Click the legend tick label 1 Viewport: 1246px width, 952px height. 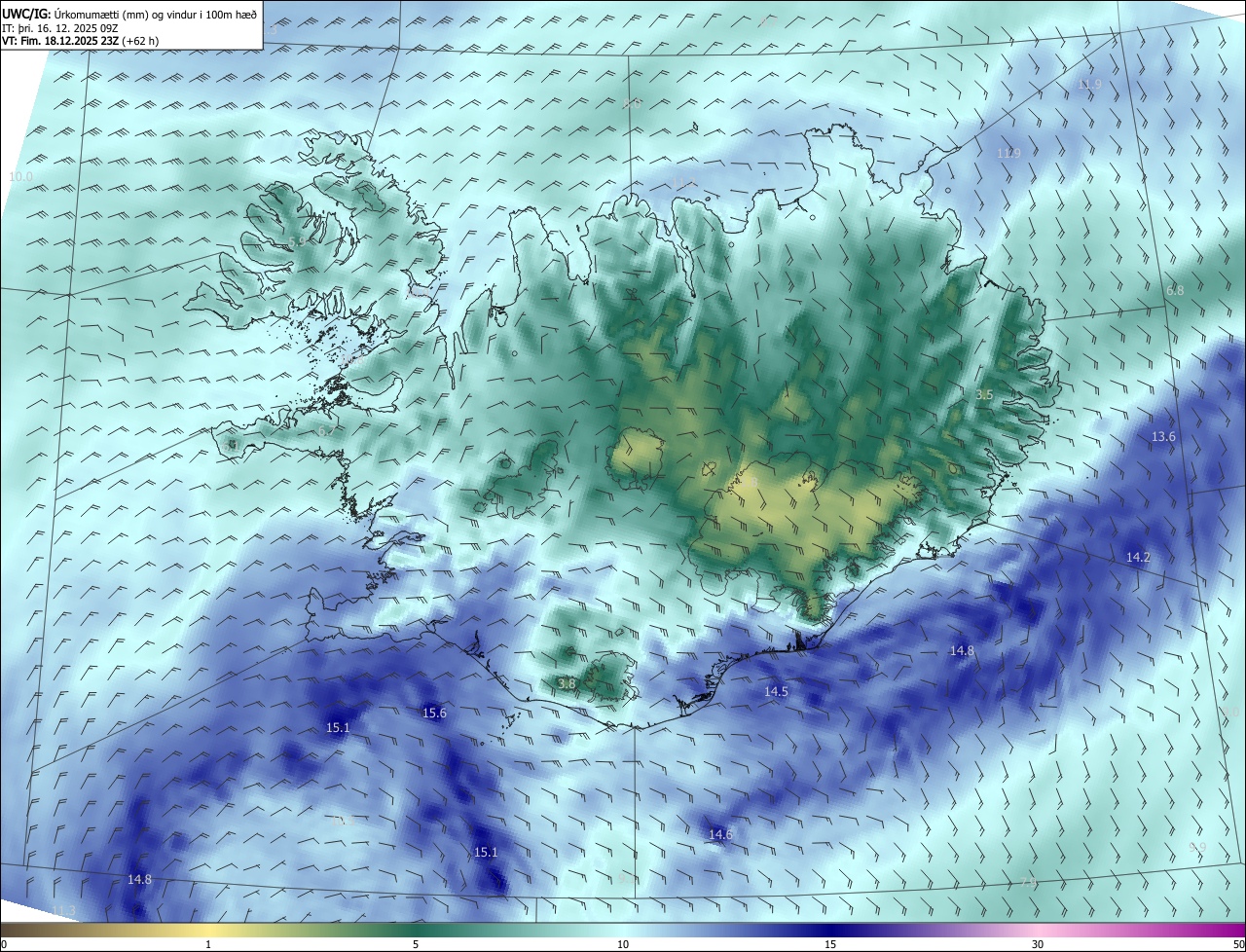pyautogui.click(x=208, y=944)
